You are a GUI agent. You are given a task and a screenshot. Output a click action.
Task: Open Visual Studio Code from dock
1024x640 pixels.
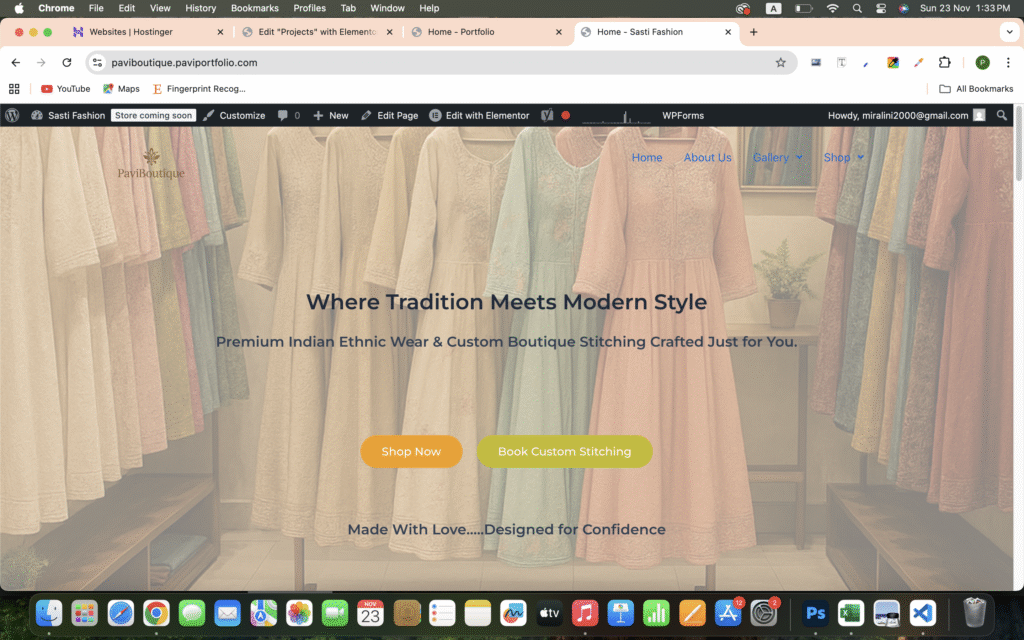922,612
